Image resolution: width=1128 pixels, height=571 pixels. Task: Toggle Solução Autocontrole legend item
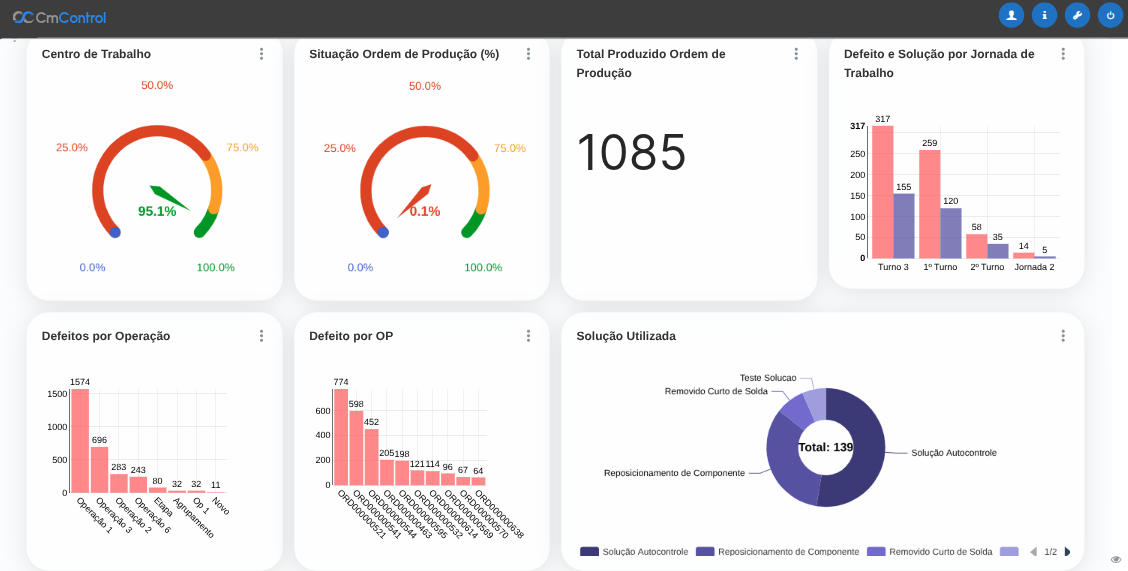pyautogui.click(x=634, y=552)
